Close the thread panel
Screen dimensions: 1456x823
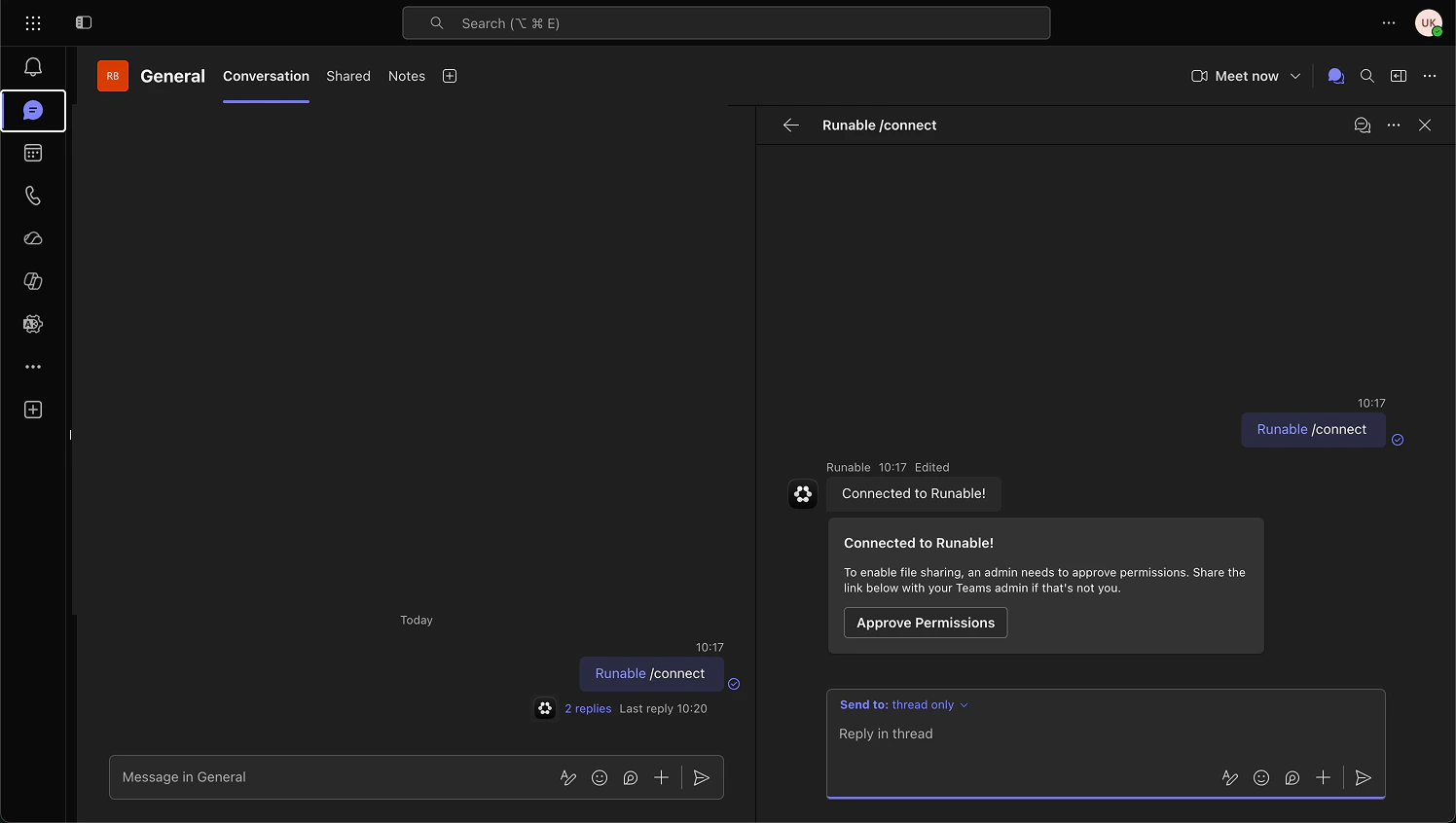(x=1425, y=125)
